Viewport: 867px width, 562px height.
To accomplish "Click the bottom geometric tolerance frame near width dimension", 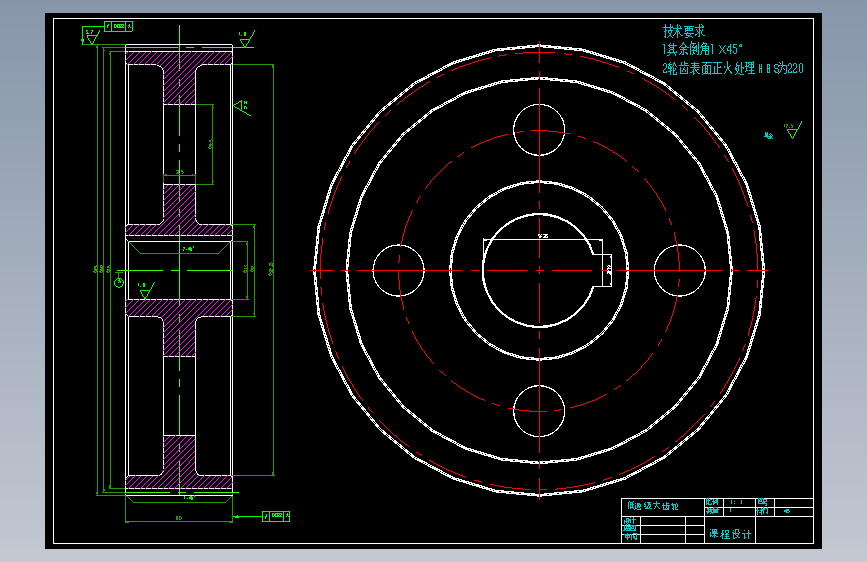I will coord(276,516).
